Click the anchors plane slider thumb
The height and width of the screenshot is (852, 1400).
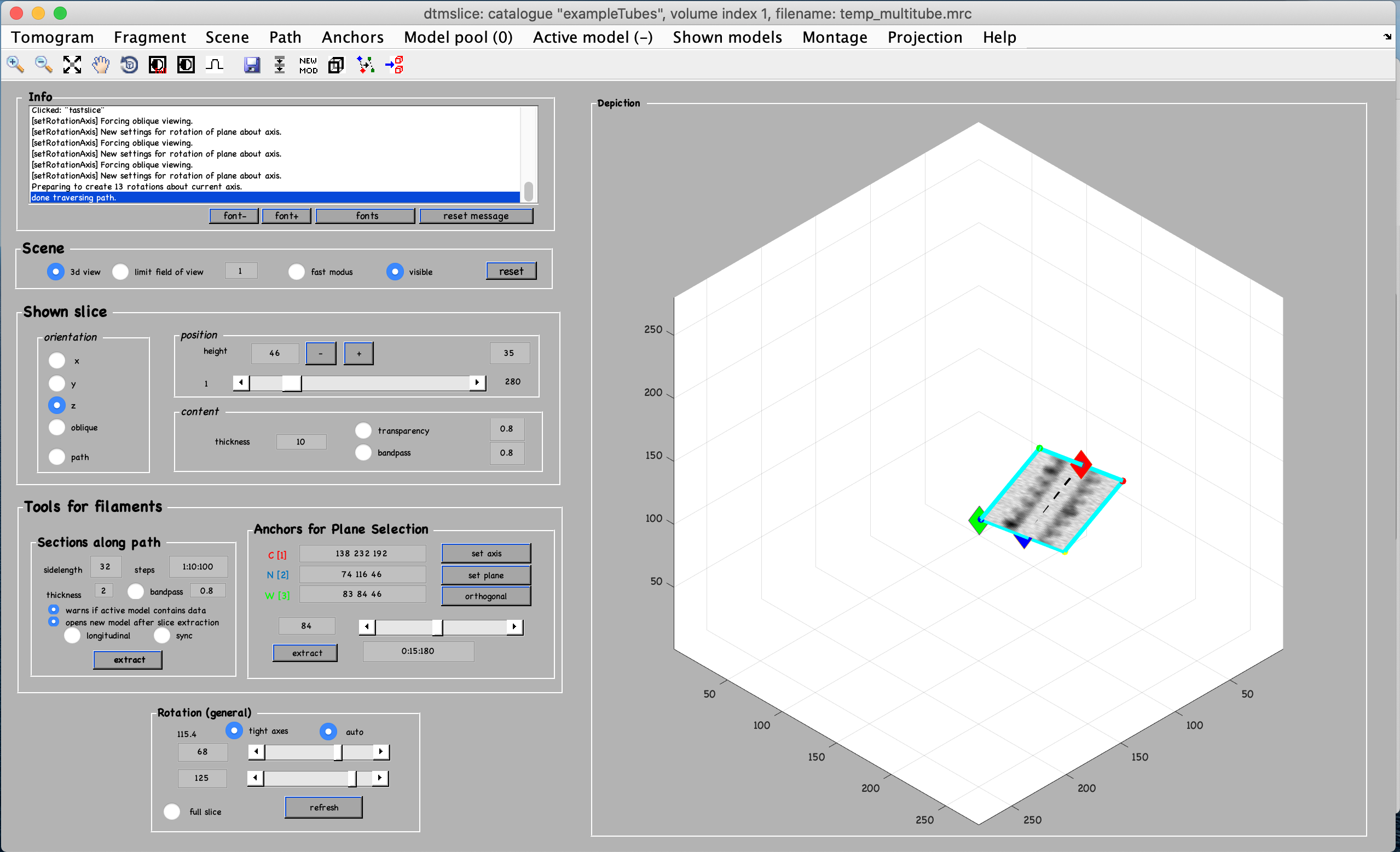[437, 627]
